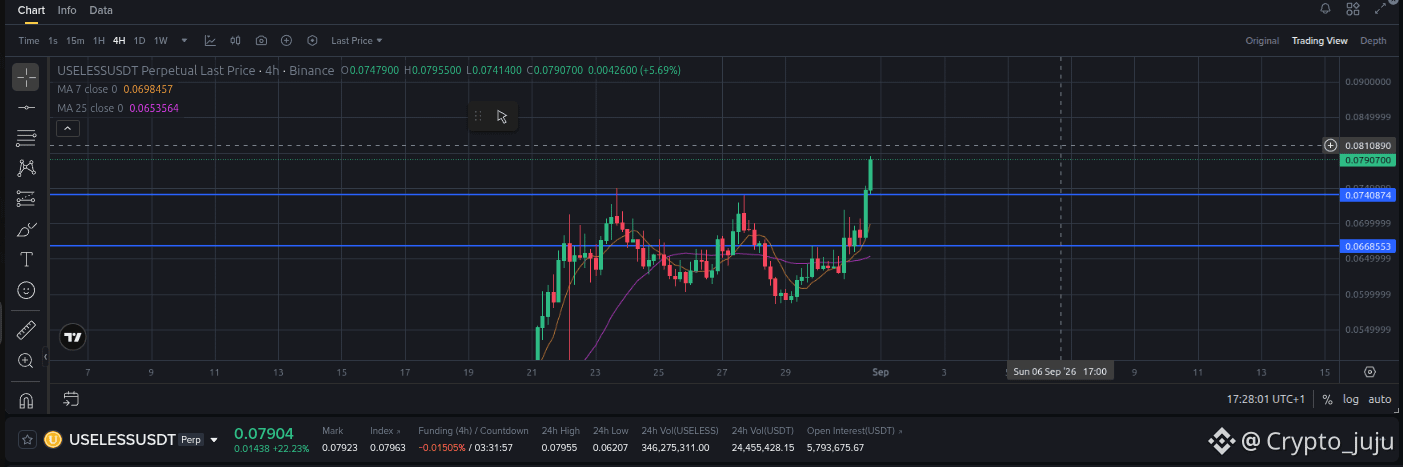This screenshot has height=467, width=1403.
Task: Switch to Depth chart view
Action: 1373,41
